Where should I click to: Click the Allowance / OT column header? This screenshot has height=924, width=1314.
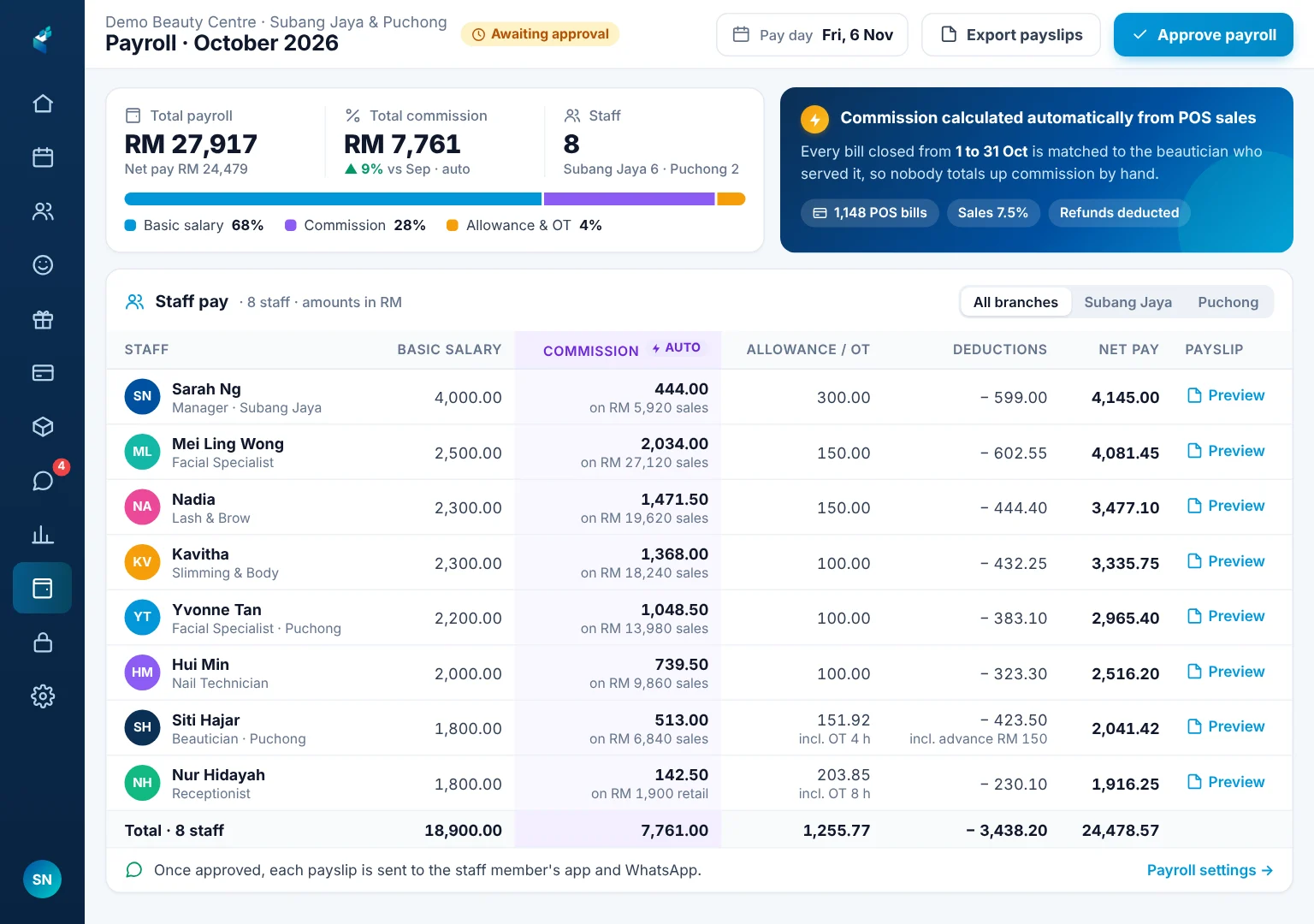click(808, 350)
